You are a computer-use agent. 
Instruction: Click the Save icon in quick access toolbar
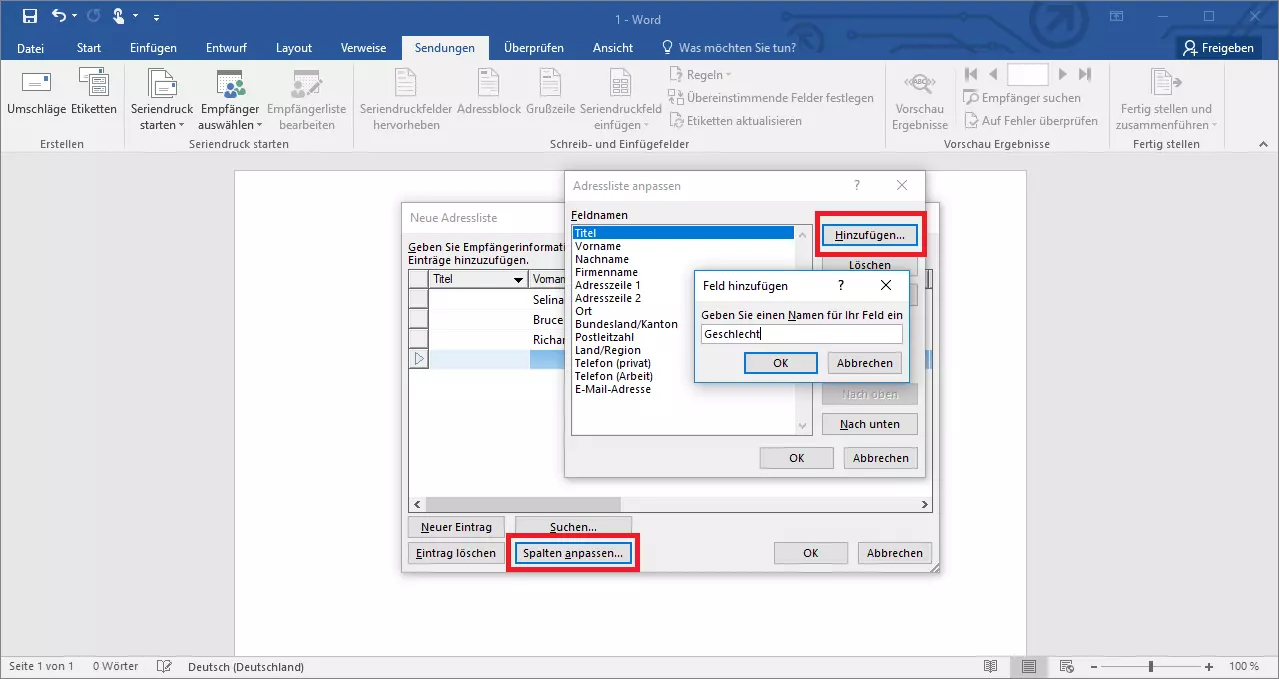pos(30,16)
